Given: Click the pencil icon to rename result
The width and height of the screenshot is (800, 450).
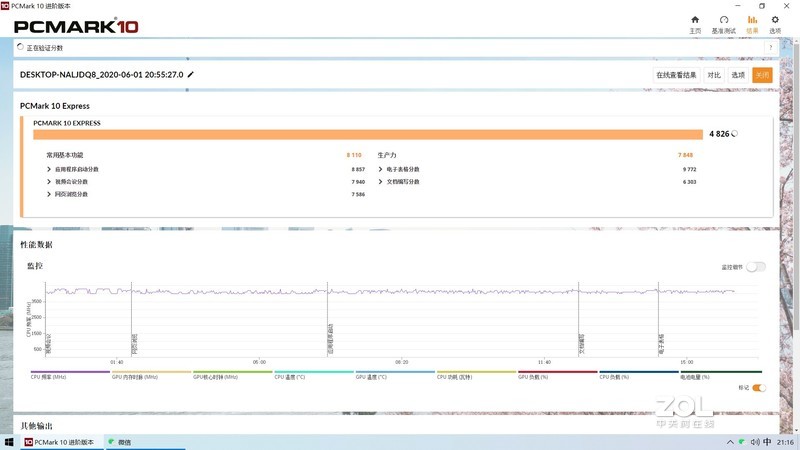Looking at the screenshot, I should (191, 74).
